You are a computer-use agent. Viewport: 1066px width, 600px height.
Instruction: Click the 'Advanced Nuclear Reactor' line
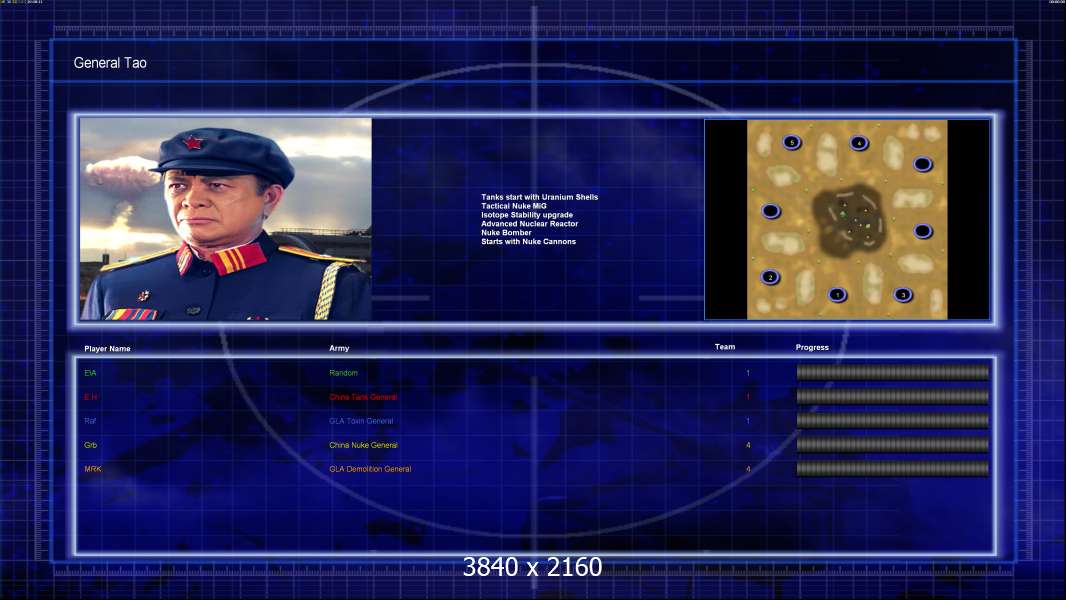tap(530, 224)
